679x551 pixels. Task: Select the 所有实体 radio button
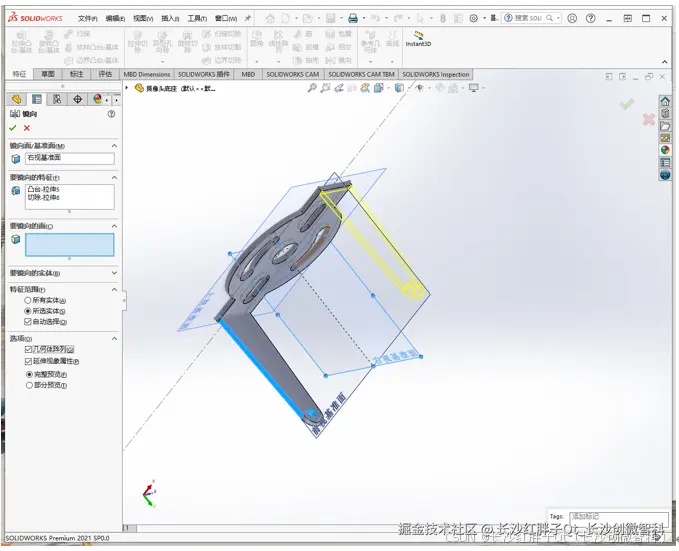[x=28, y=300]
